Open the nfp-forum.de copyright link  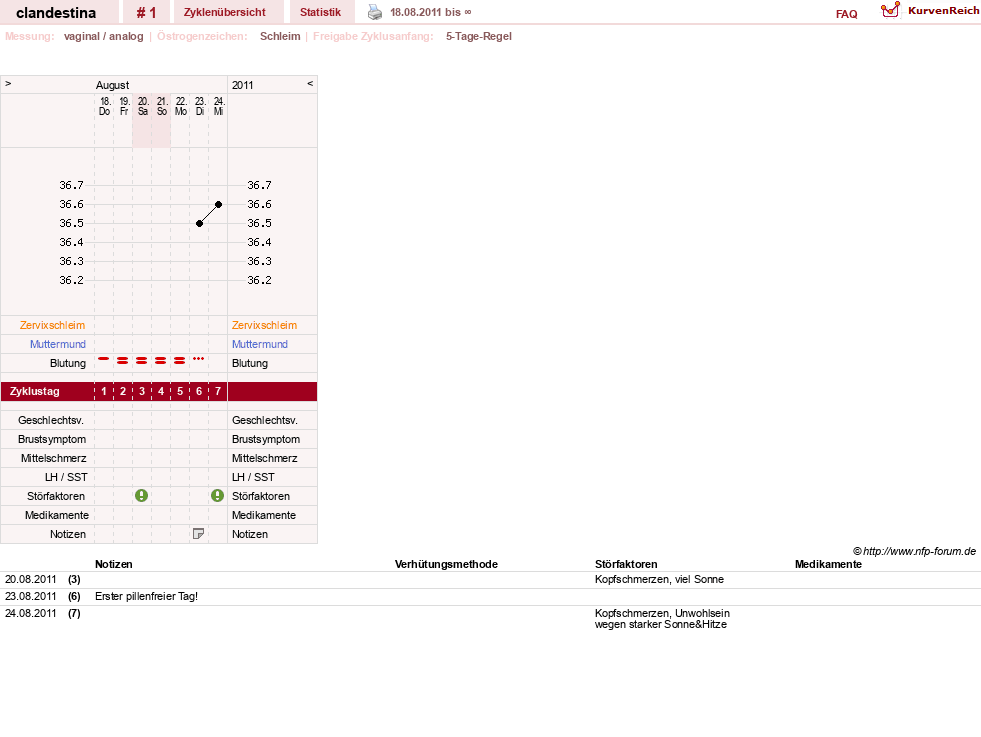(x=914, y=551)
